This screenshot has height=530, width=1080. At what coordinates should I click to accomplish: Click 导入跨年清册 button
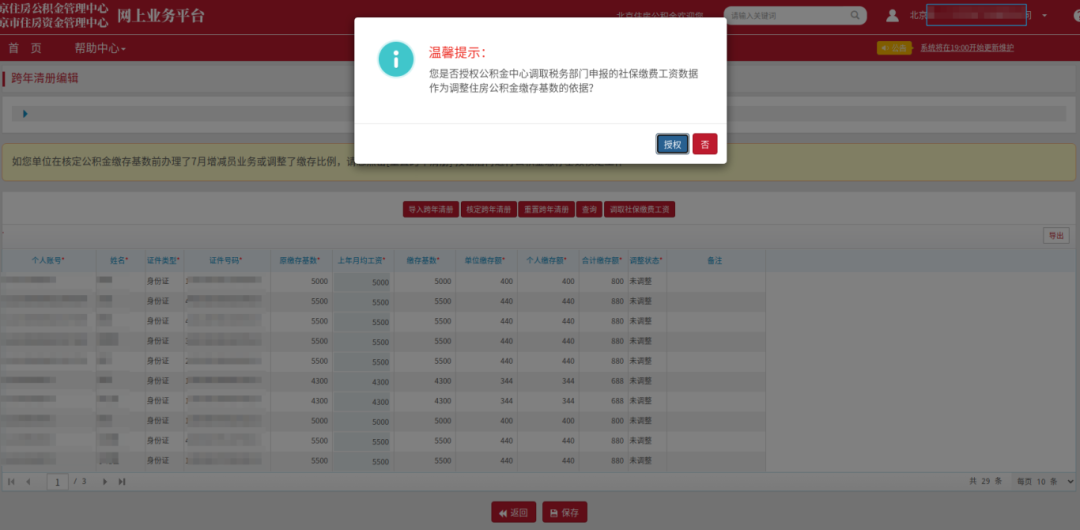tap(430, 210)
